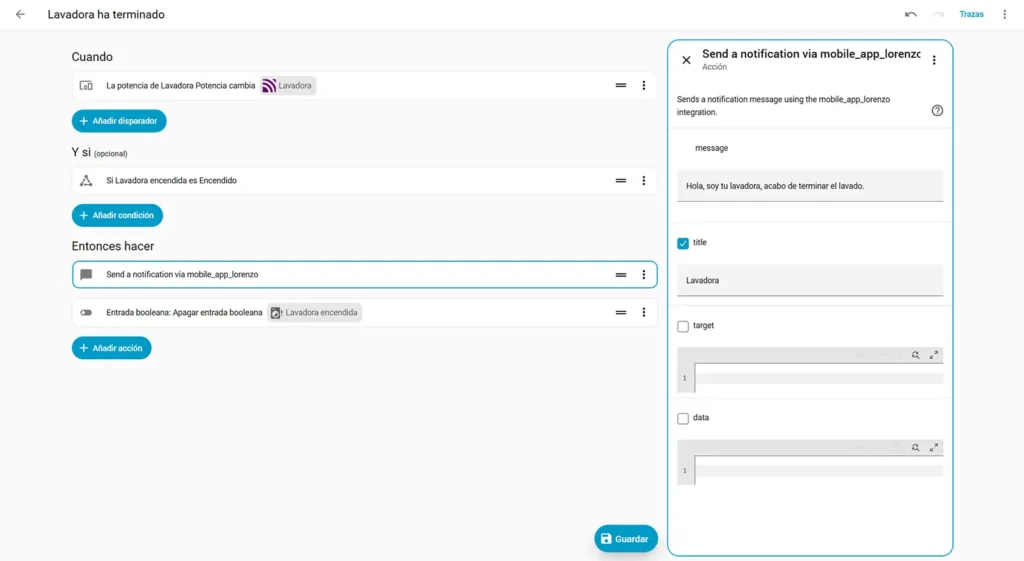Click line 1 of the data editor
Screen dimensions: 1024x561
point(819,471)
